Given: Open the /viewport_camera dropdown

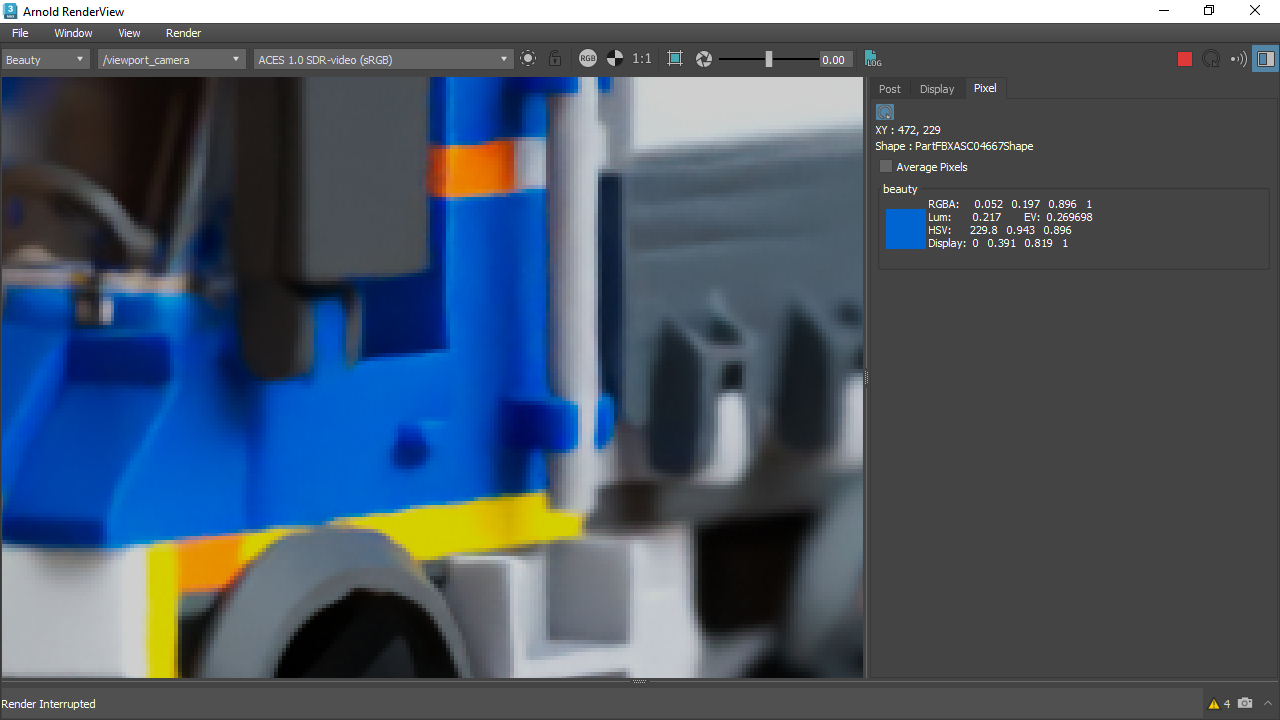Looking at the screenshot, I should click(x=172, y=60).
